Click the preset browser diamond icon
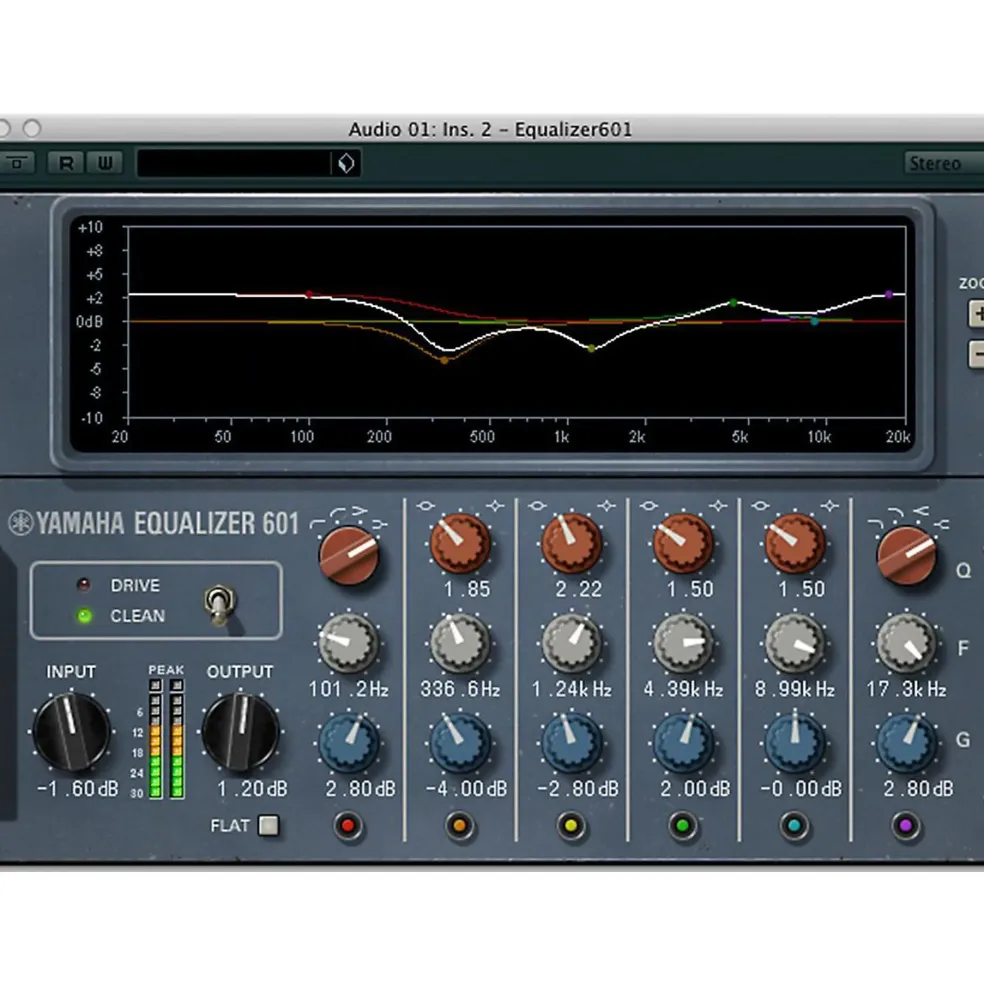The height and width of the screenshot is (985, 984). coord(346,163)
